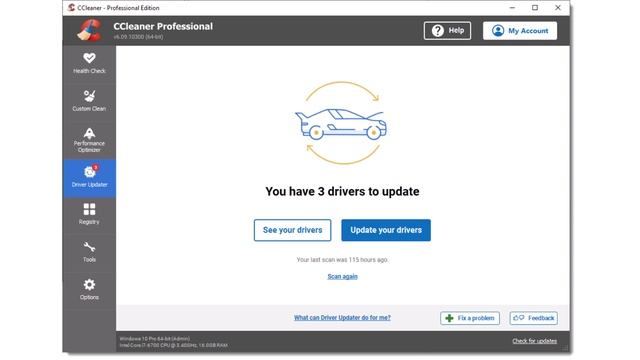
Task: Open What can Driver Updater do link
Action: (x=342, y=318)
